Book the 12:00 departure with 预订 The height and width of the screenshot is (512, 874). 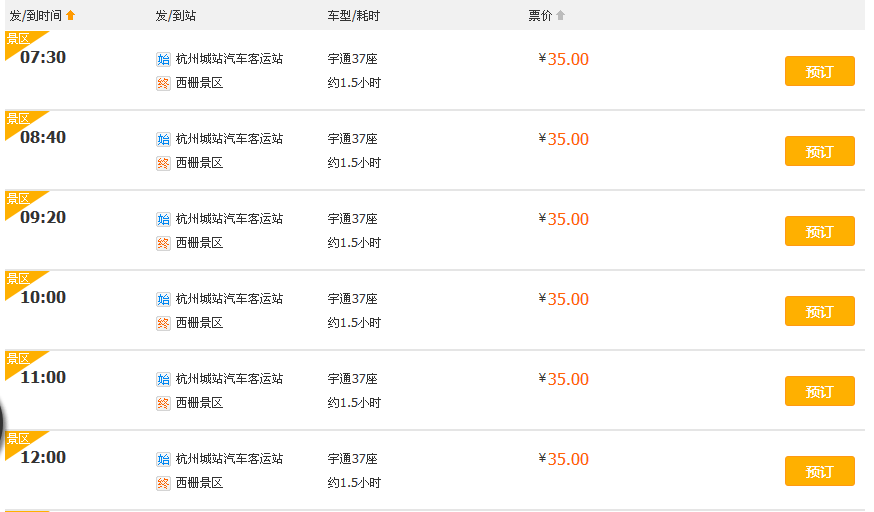(819, 471)
